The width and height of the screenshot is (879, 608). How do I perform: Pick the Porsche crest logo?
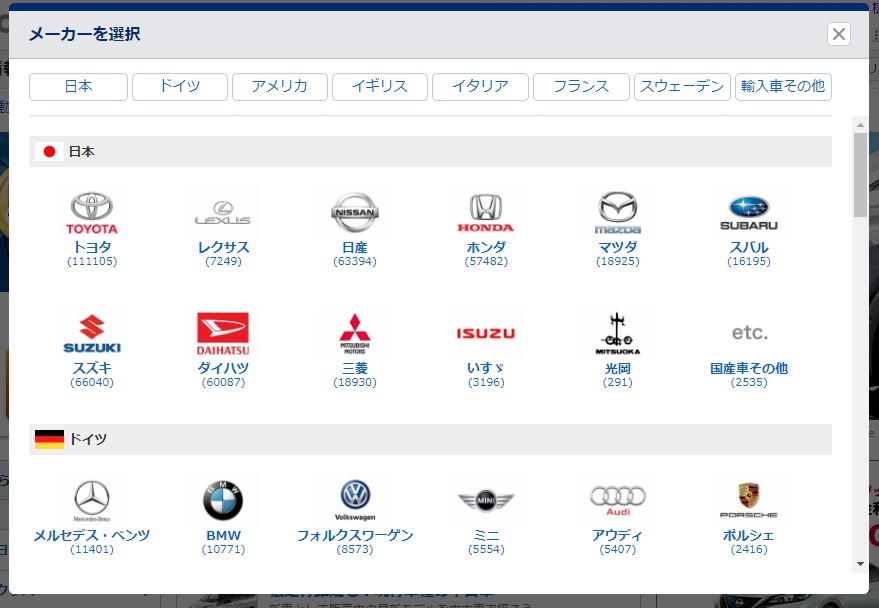pos(749,500)
